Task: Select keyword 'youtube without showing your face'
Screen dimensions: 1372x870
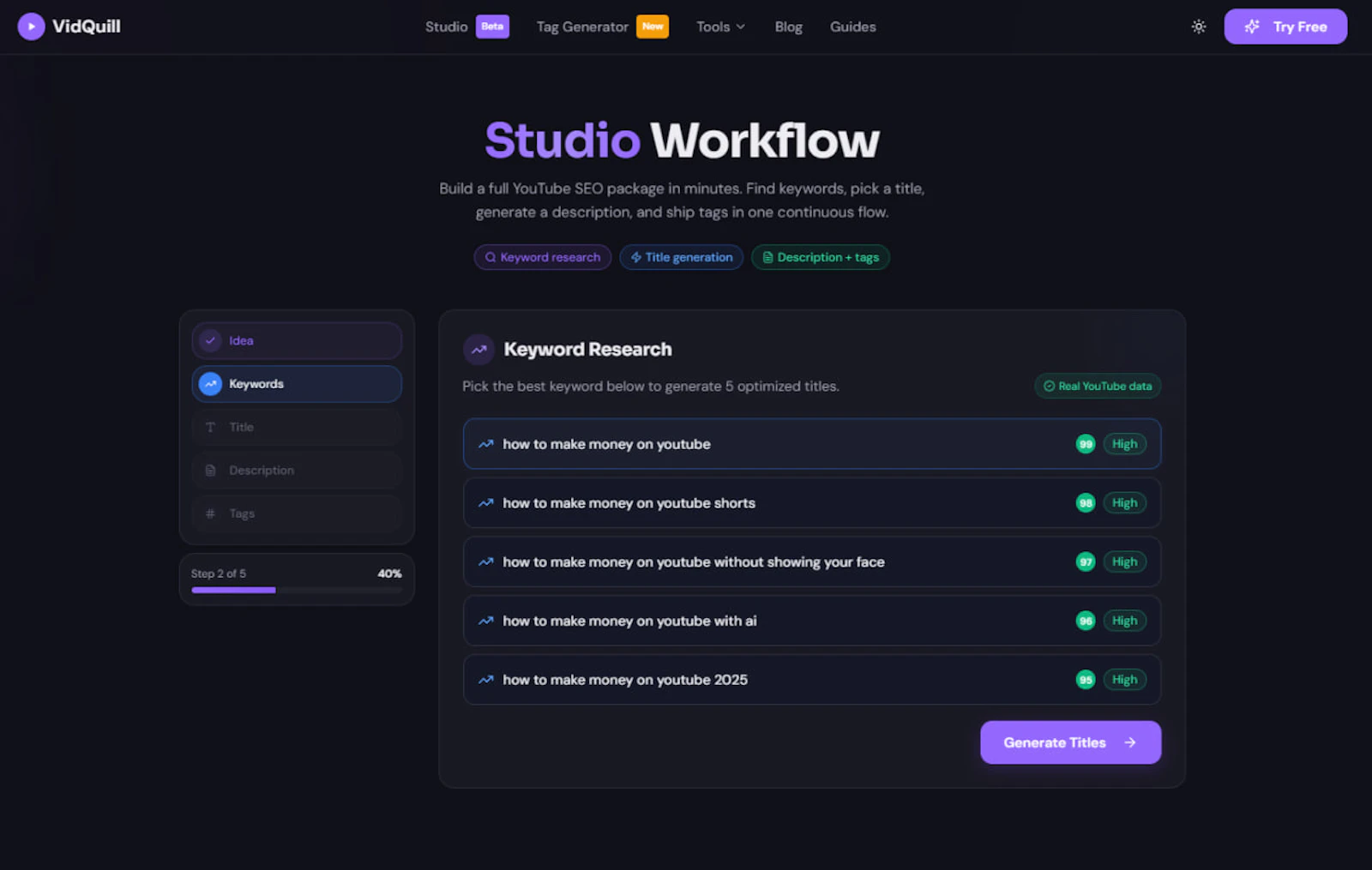Action: coord(812,562)
